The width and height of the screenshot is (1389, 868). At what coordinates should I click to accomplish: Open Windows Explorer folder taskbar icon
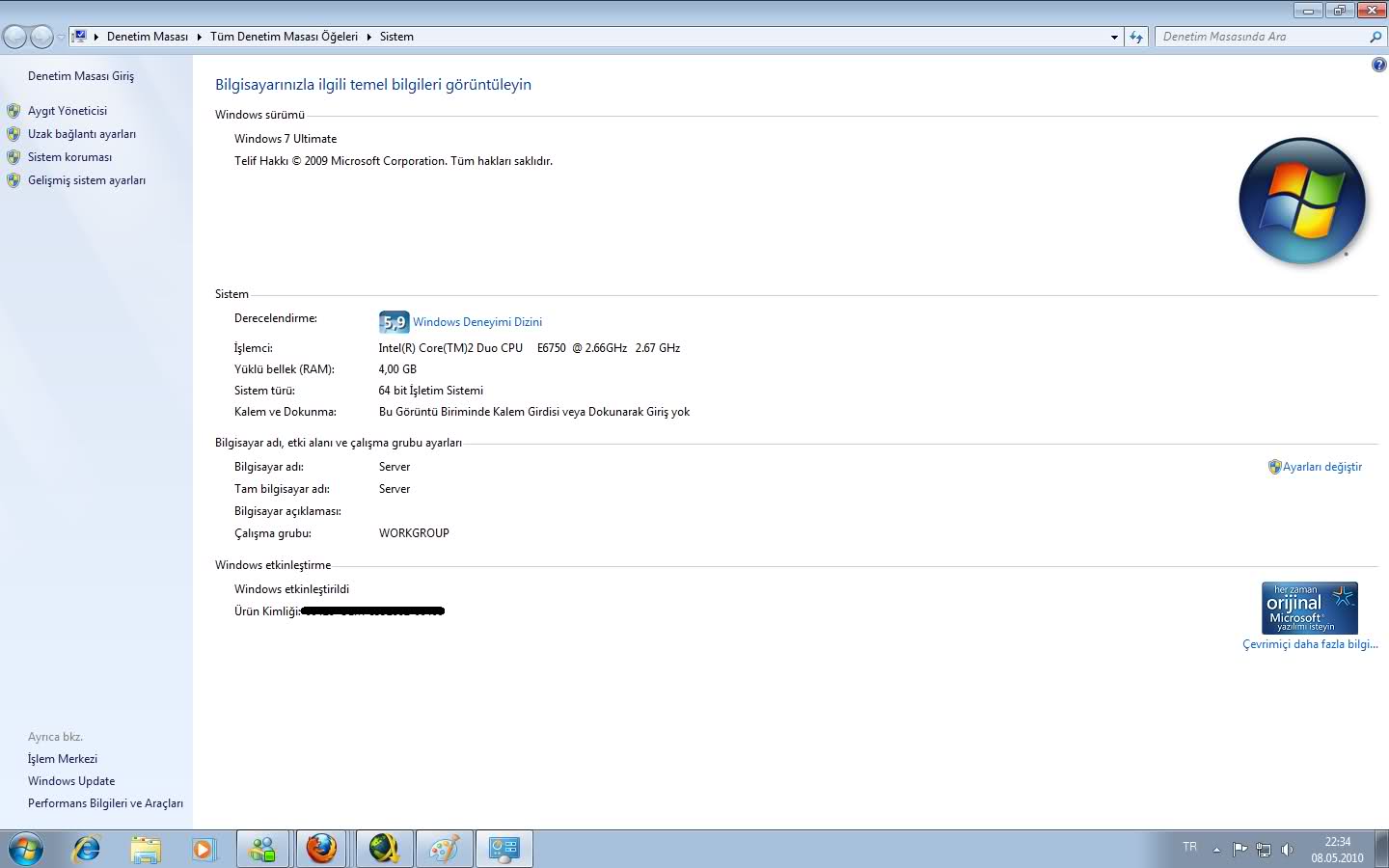146,850
